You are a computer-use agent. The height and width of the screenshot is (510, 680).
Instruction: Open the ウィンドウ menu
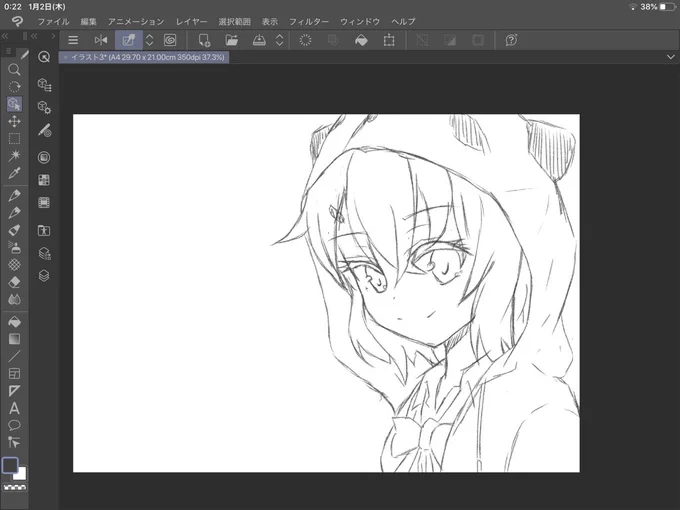click(360, 22)
